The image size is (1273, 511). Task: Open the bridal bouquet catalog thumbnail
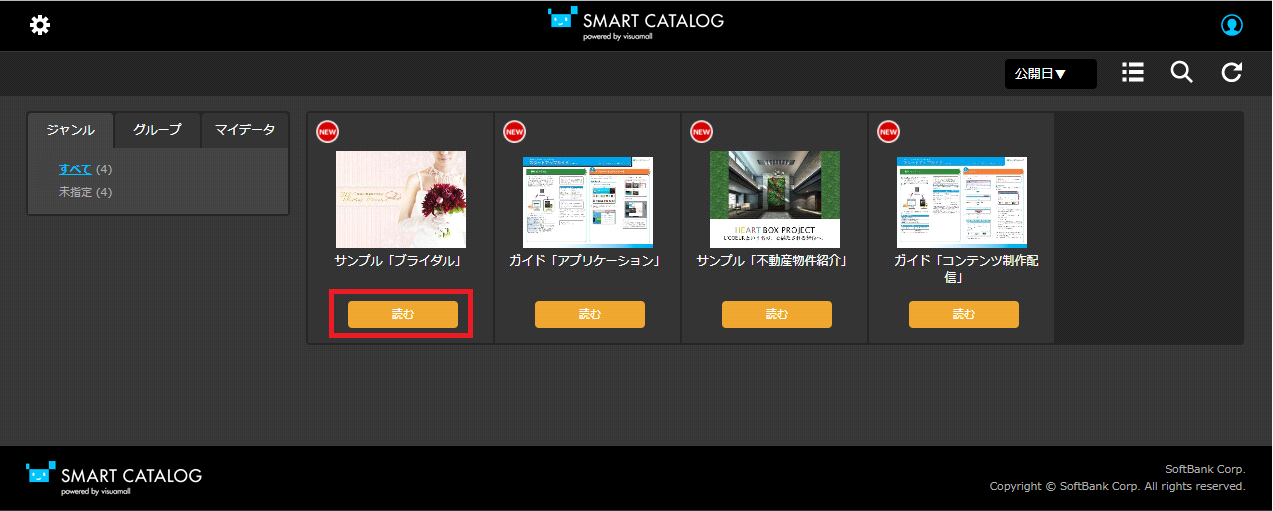tap(400, 199)
